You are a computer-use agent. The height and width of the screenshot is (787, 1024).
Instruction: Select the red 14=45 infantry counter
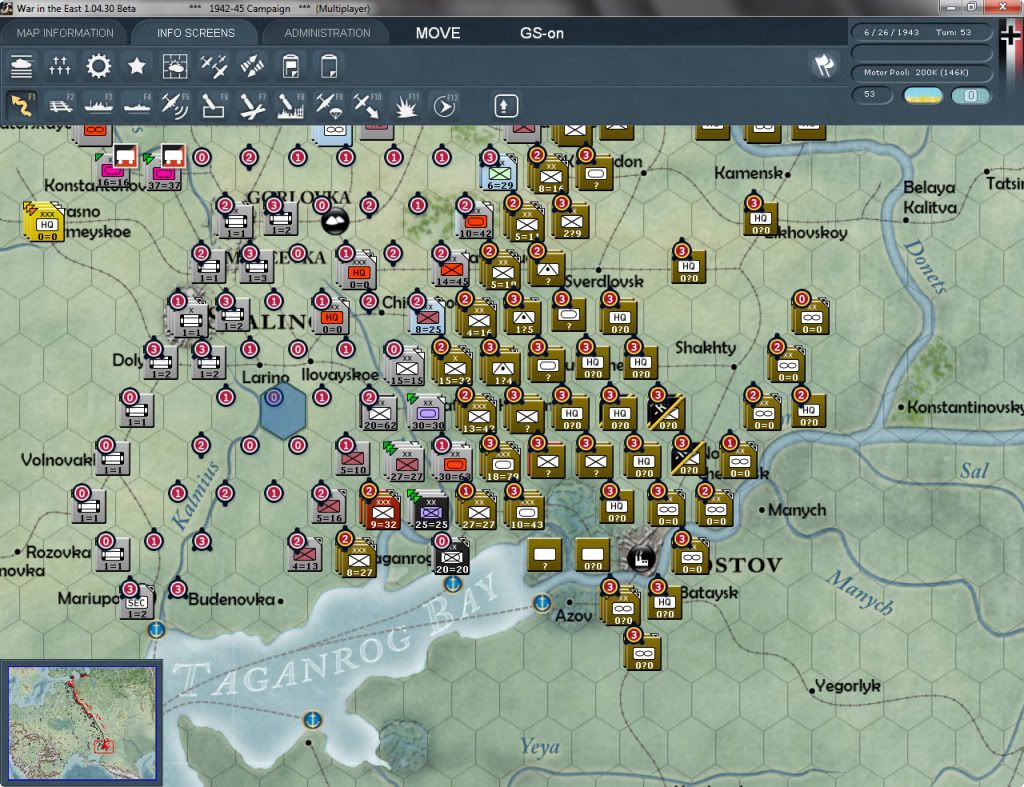click(x=451, y=270)
